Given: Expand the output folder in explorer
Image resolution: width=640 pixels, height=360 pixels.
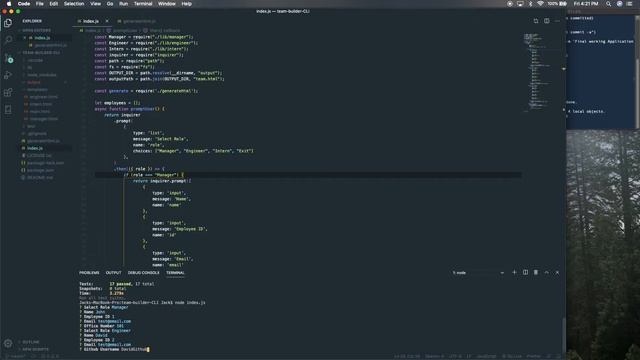Looking at the screenshot, I should tap(33, 82).
